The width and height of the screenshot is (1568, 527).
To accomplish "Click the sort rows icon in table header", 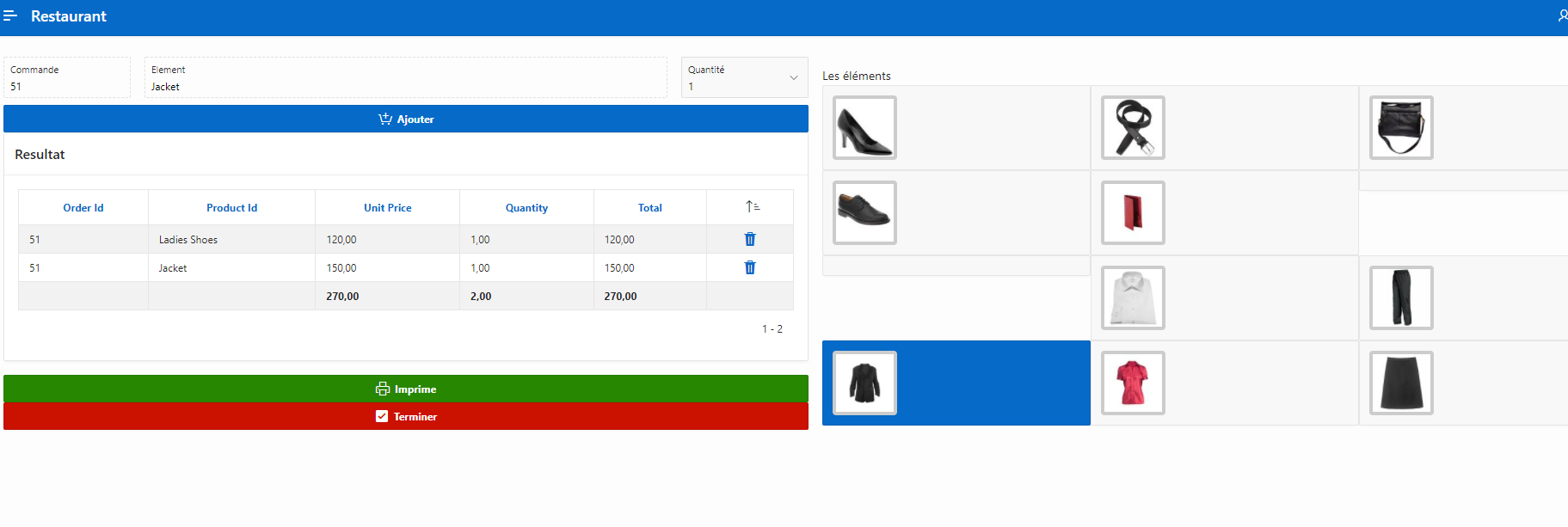I will [752, 207].
